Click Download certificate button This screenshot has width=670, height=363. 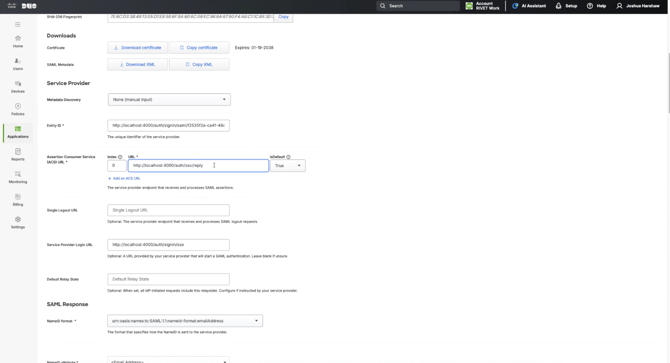(x=137, y=48)
